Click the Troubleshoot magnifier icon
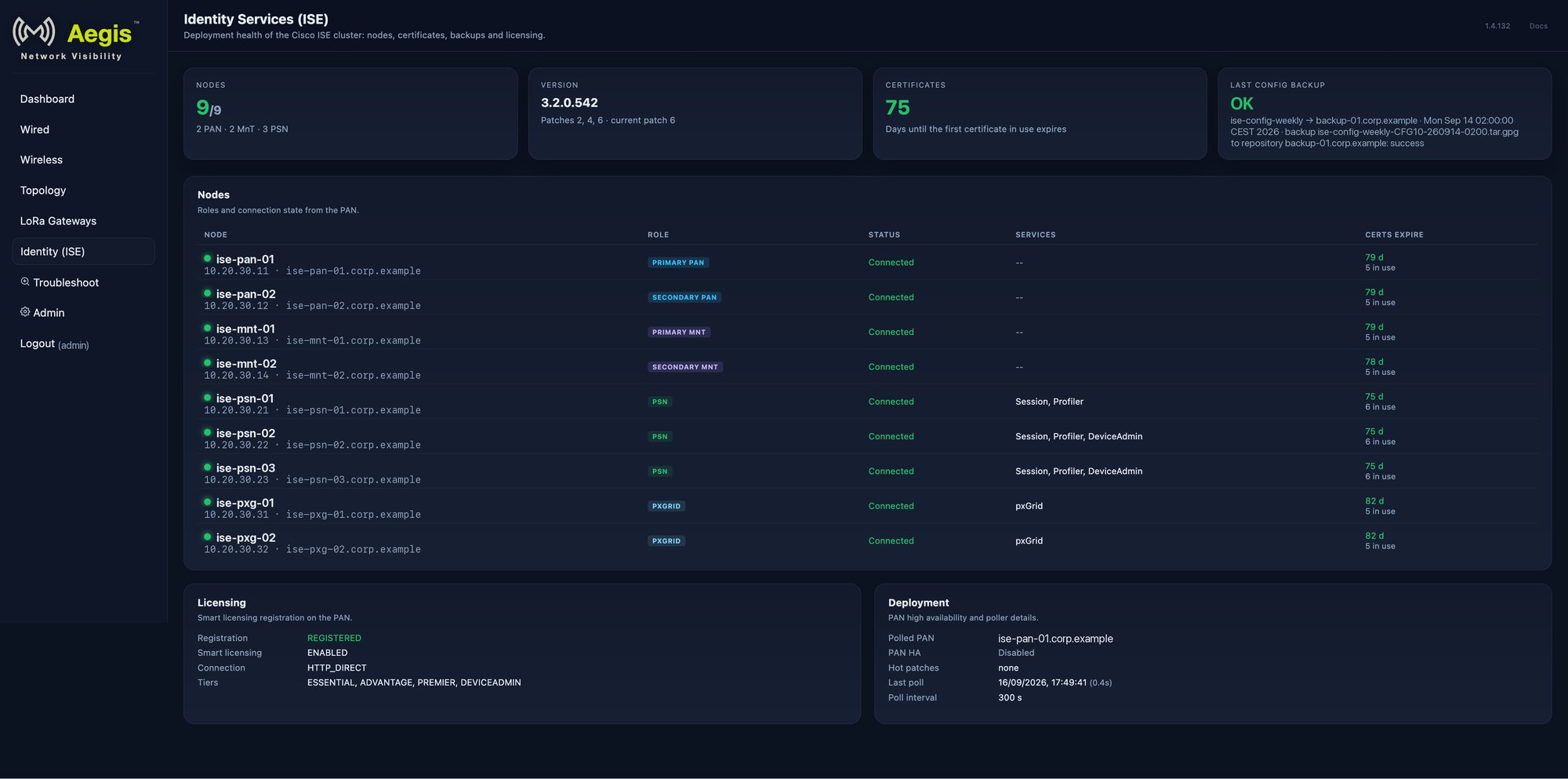This screenshot has height=779, width=1568. (x=25, y=282)
